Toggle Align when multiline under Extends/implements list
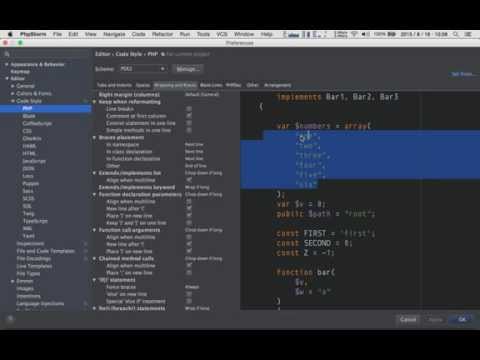The image size is (480, 360). tap(189, 180)
